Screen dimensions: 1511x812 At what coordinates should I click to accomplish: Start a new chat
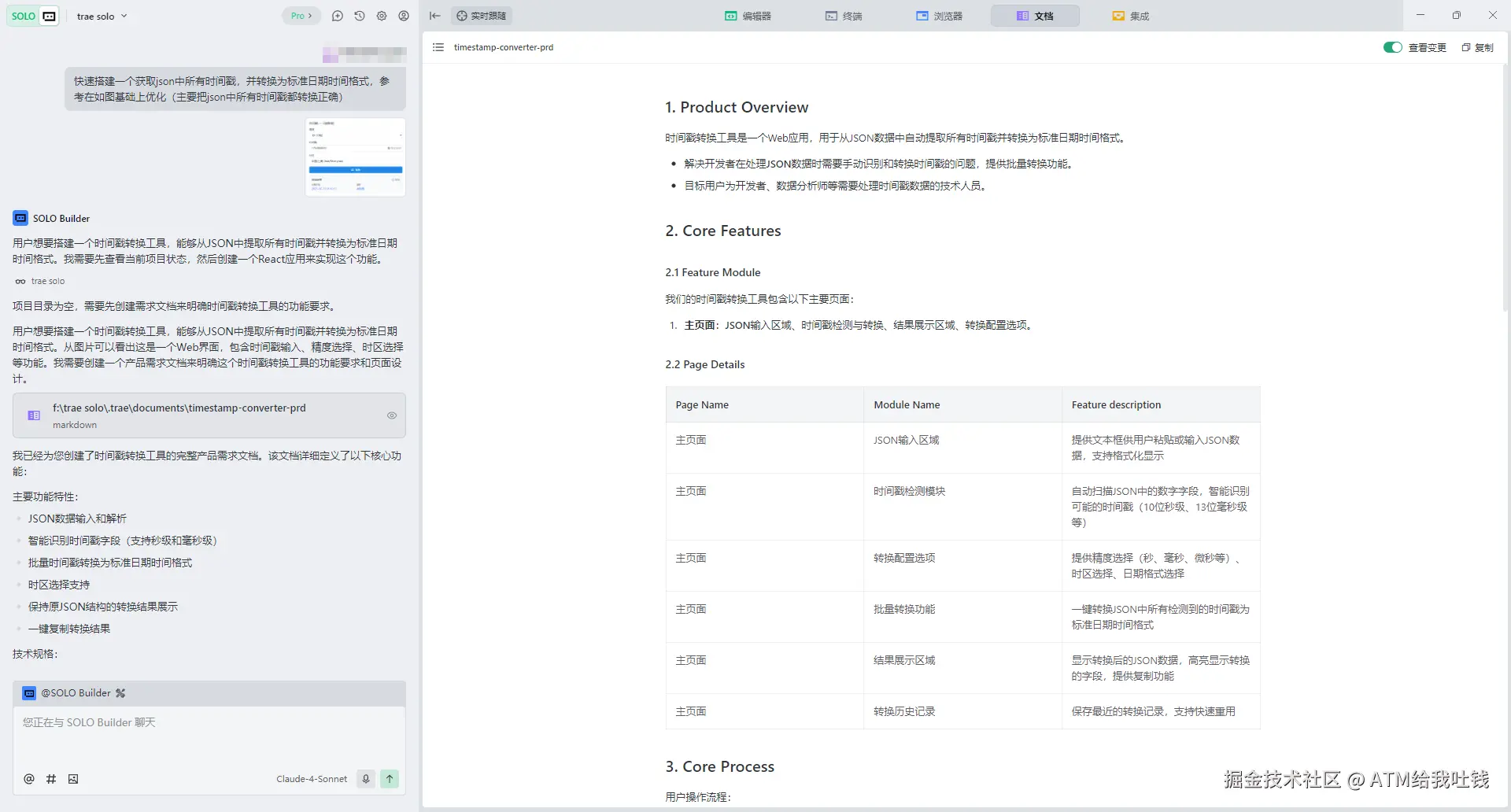pos(338,16)
